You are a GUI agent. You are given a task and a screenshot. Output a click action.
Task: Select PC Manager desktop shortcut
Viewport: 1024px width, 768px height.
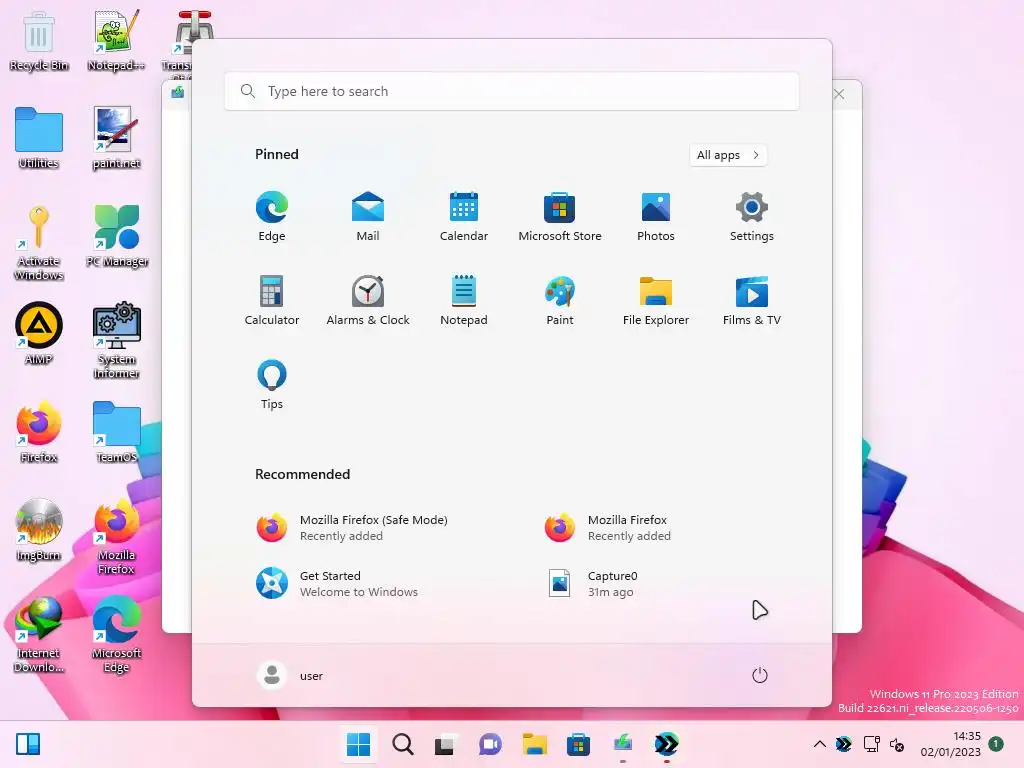[x=116, y=236]
